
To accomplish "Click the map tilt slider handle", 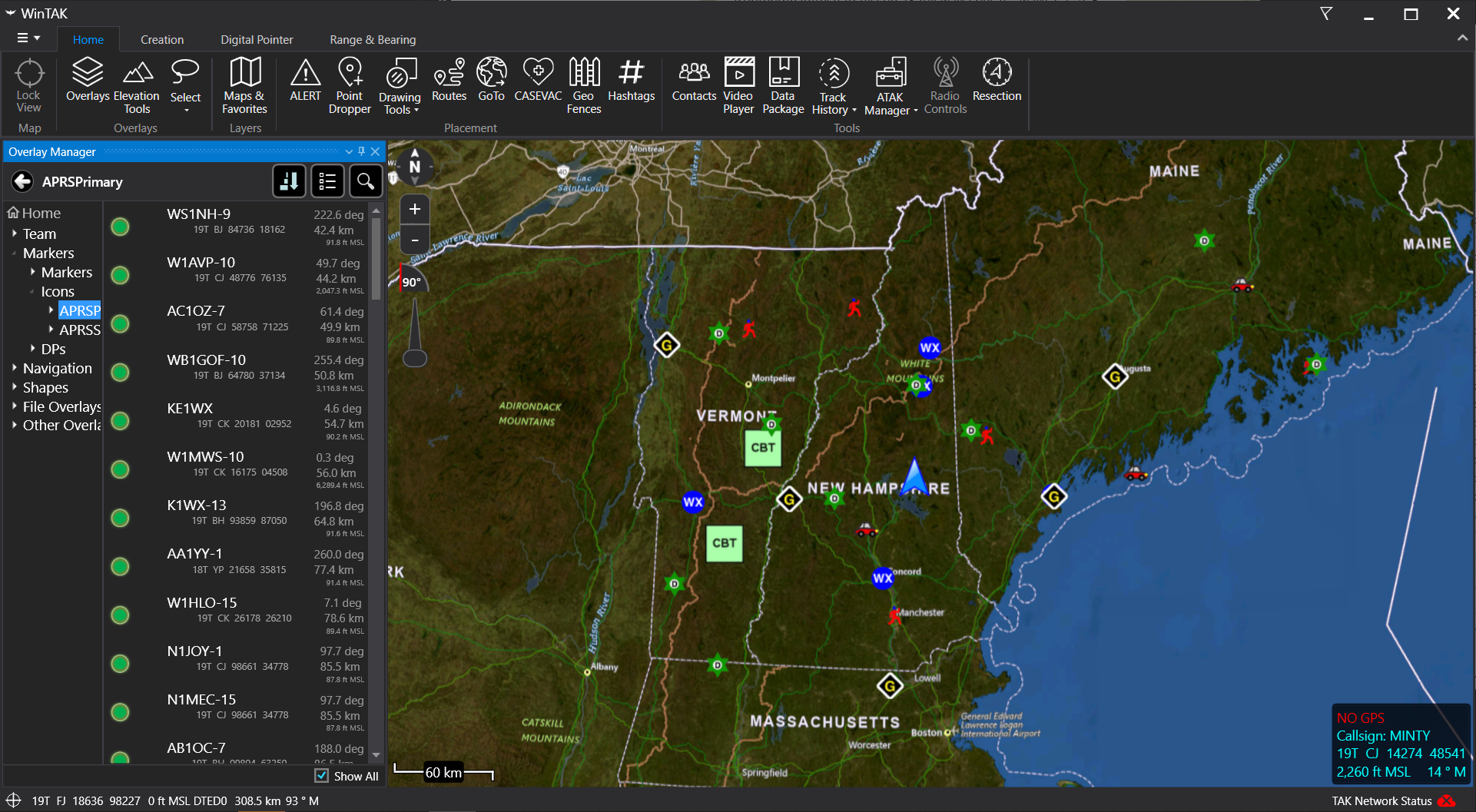I will click(x=415, y=358).
